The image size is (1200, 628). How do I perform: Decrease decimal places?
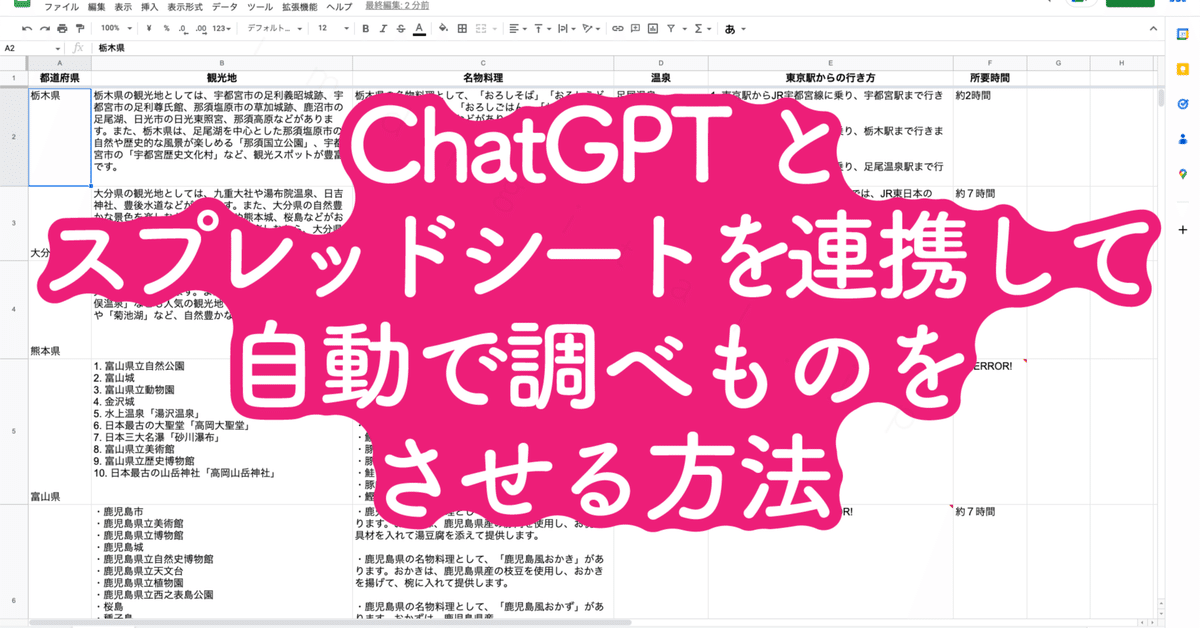point(184,28)
